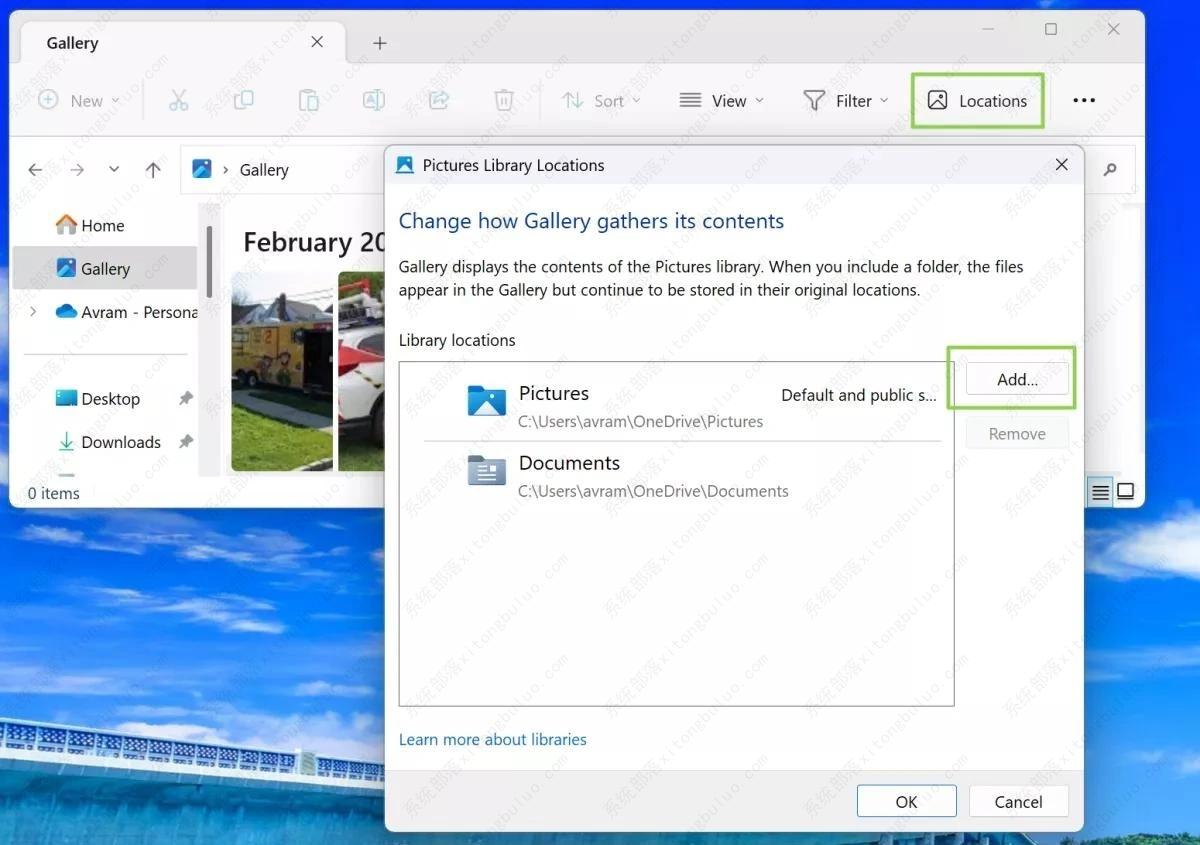The width and height of the screenshot is (1200, 845).
Task: Click the Paste icon in the toolbar
Action: [x=308, y=100]
